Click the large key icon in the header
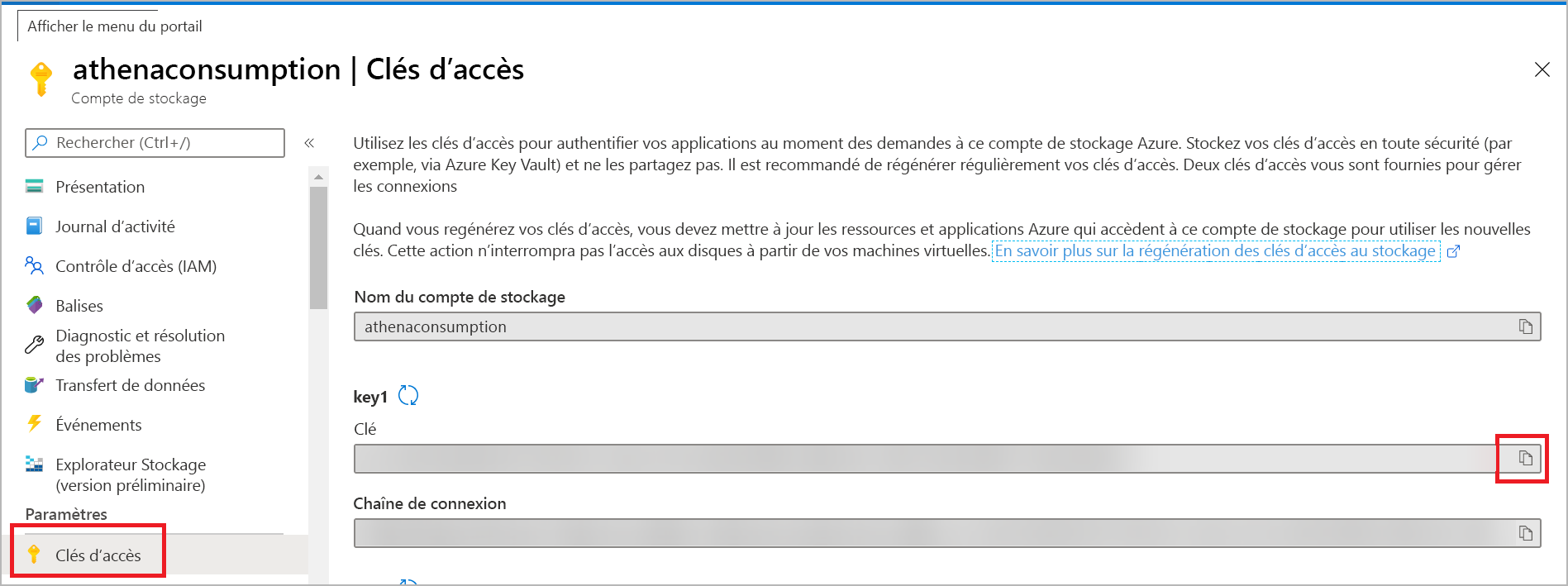The image size is (1568, 586). (x=41, y=79)
